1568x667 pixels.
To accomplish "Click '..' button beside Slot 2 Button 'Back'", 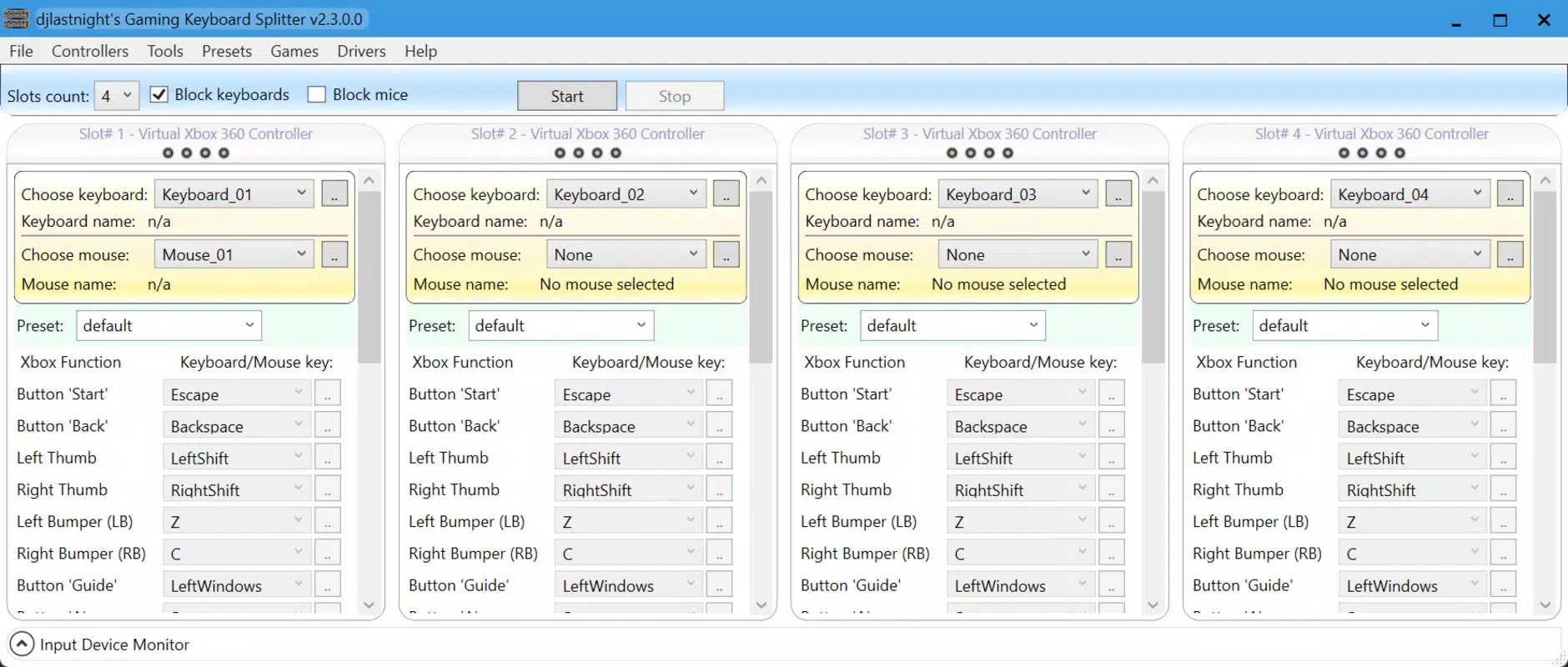I will point(720,425).
